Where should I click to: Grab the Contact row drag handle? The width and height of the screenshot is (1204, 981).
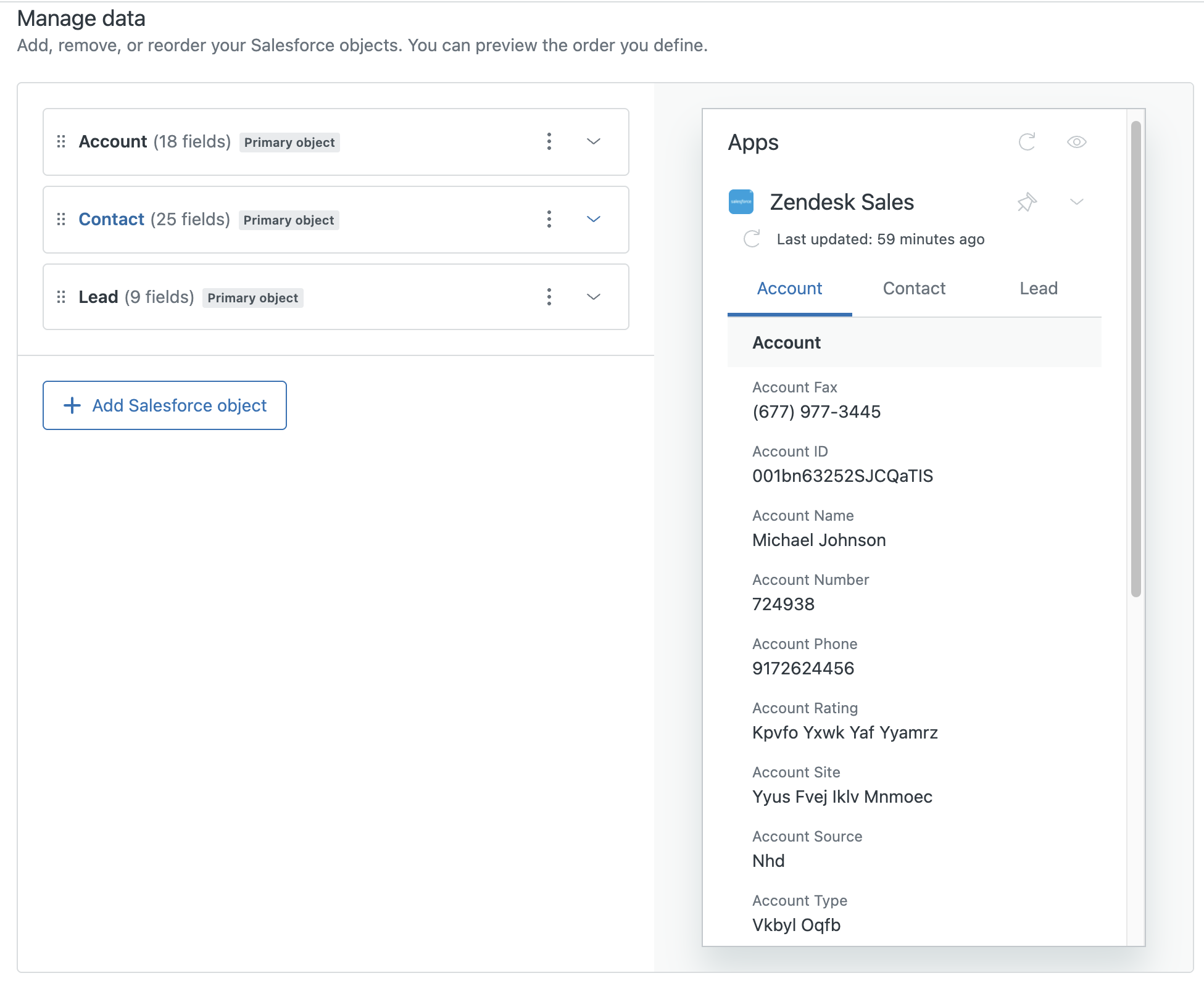click(61, 220)
